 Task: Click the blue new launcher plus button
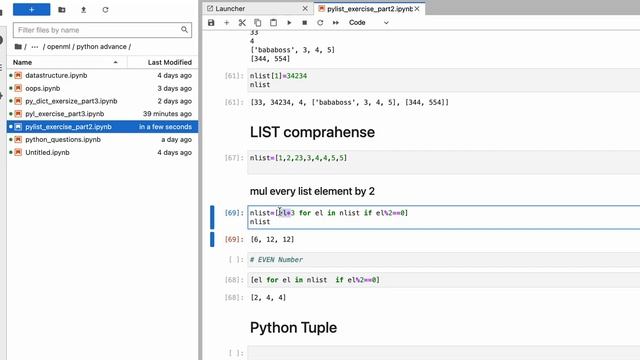click(x=31, y=9)
